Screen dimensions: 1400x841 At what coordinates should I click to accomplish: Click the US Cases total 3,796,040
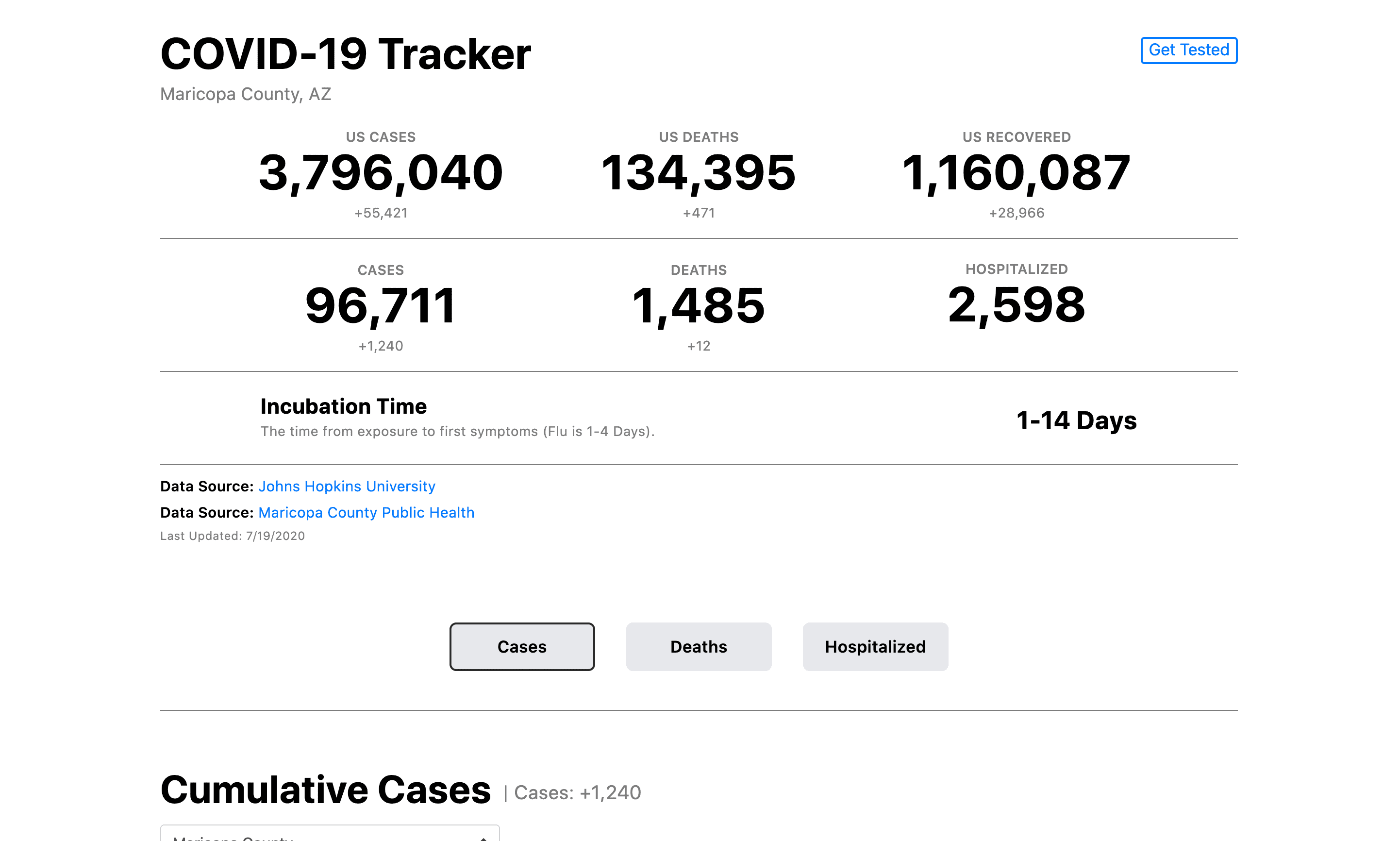click(381, 173)
